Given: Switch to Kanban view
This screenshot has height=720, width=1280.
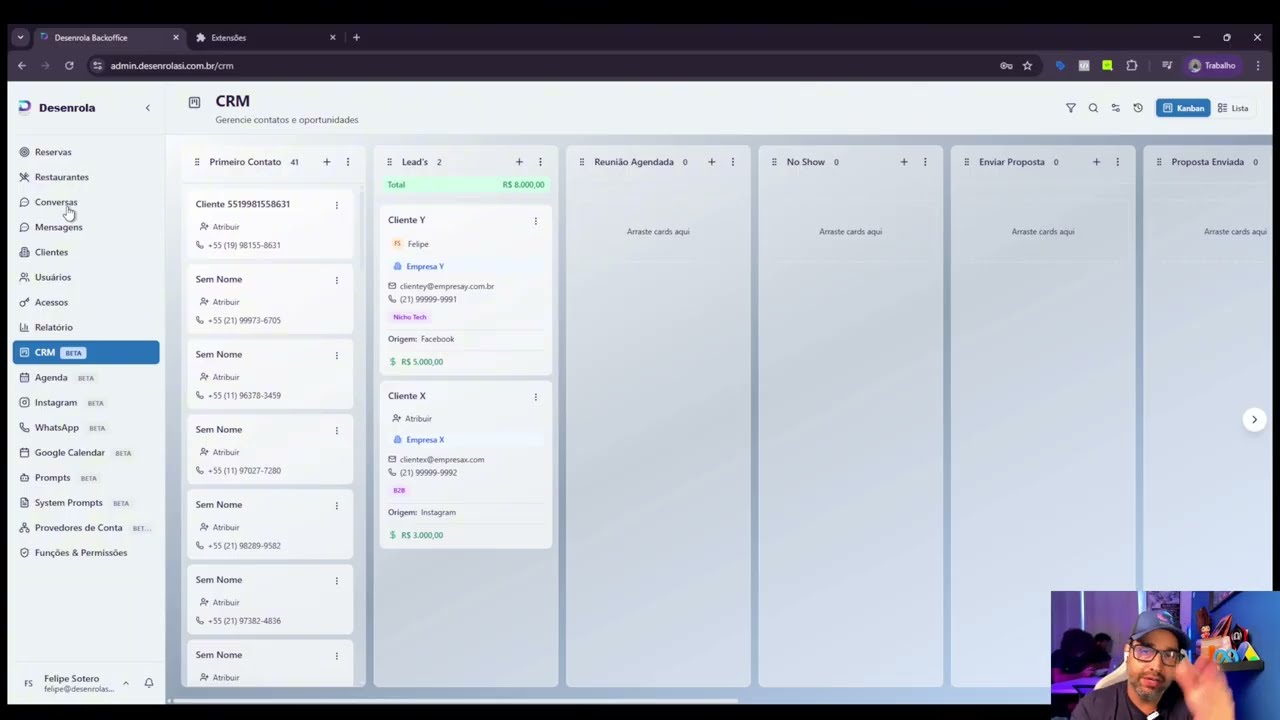Looking at the screenshot, I should [1183, 108].
